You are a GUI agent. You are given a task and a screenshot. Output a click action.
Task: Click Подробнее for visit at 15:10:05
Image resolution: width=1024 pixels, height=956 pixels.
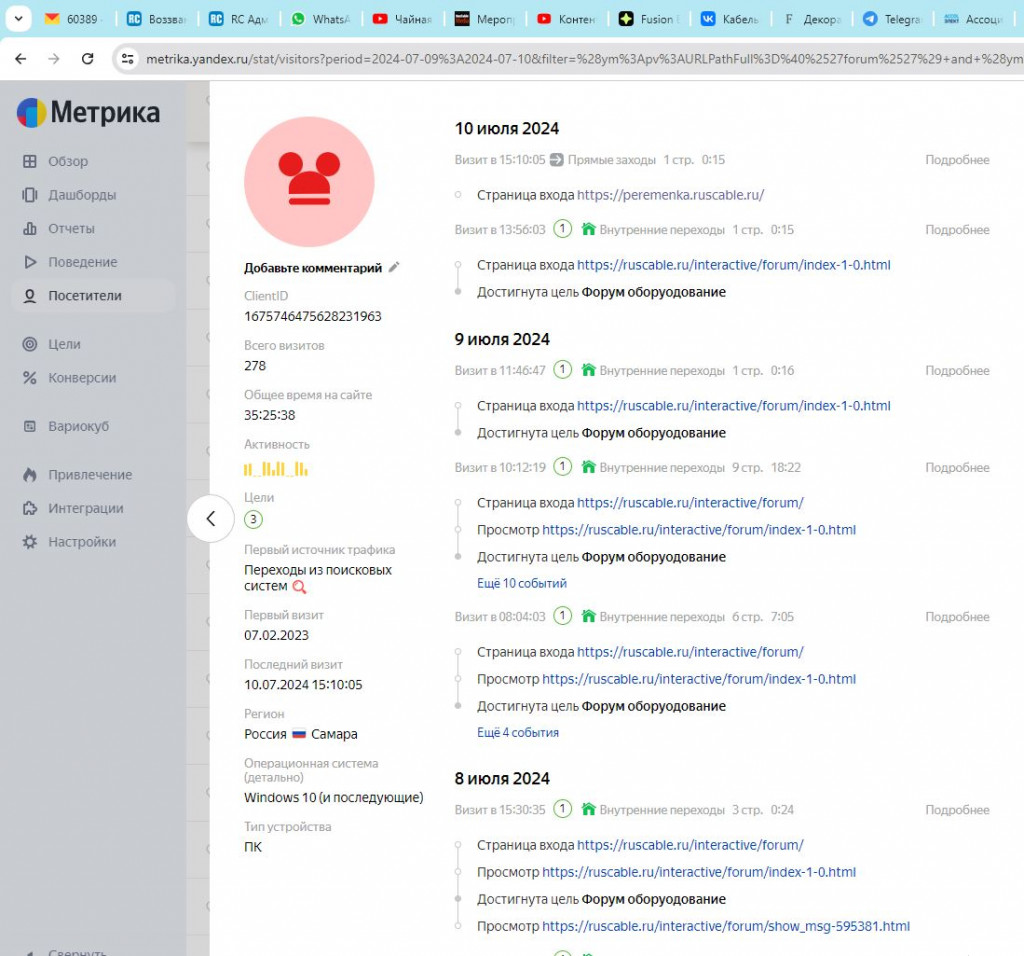pos(956,160)
